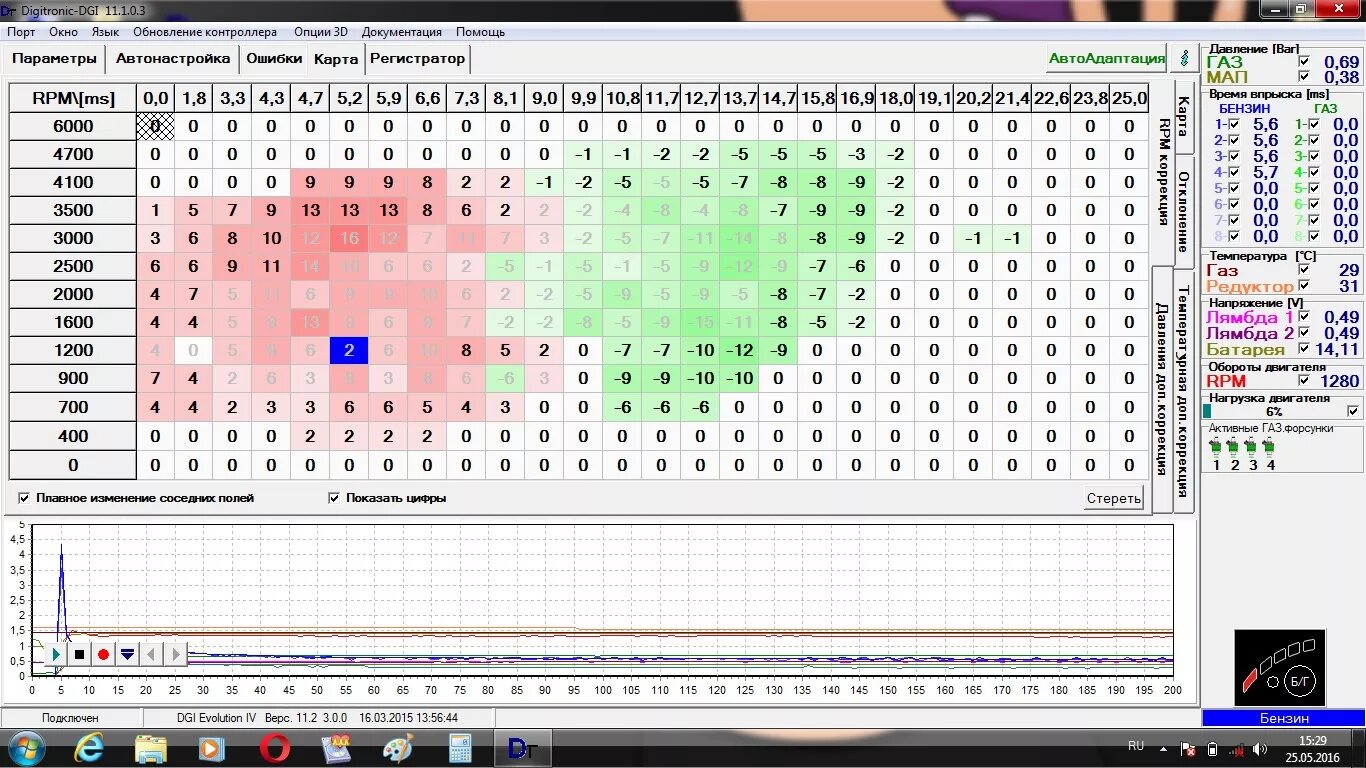This screenshot has width=1366, height=768.
Task: Click the 16 cell in 3000 row
Action: 349,238
